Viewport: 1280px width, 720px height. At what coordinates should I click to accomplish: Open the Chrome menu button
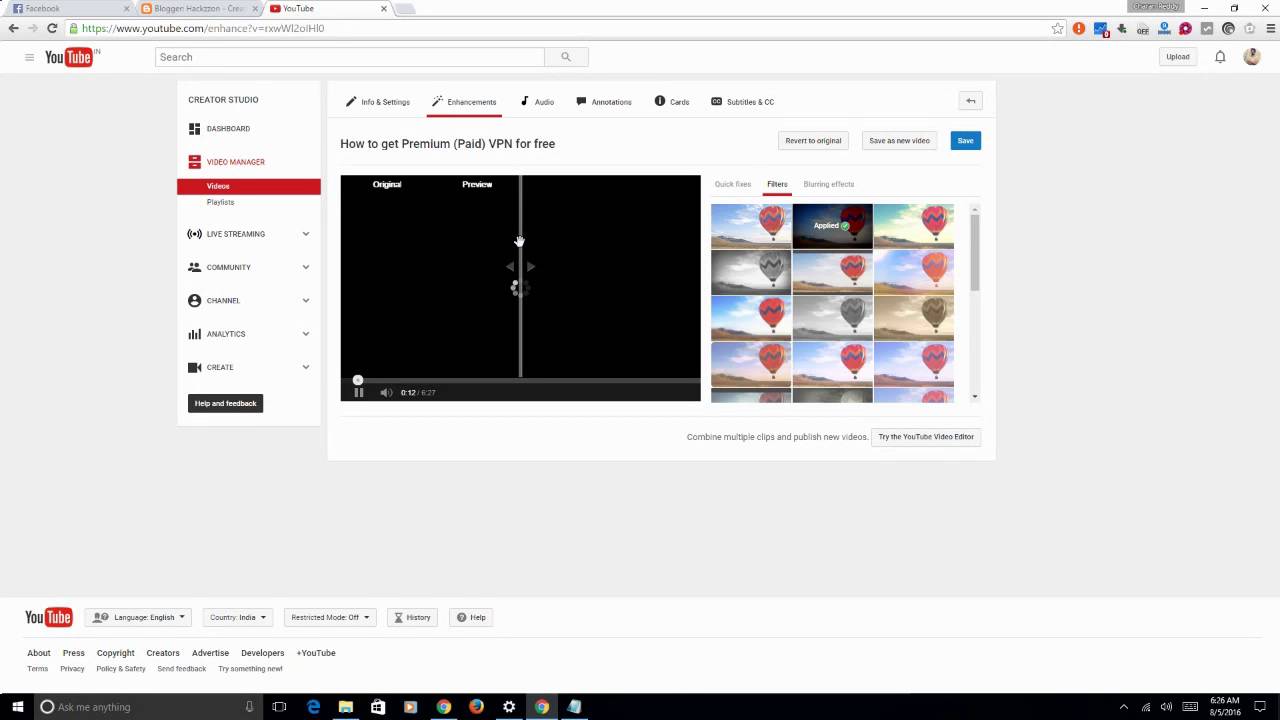point(1270,28)
